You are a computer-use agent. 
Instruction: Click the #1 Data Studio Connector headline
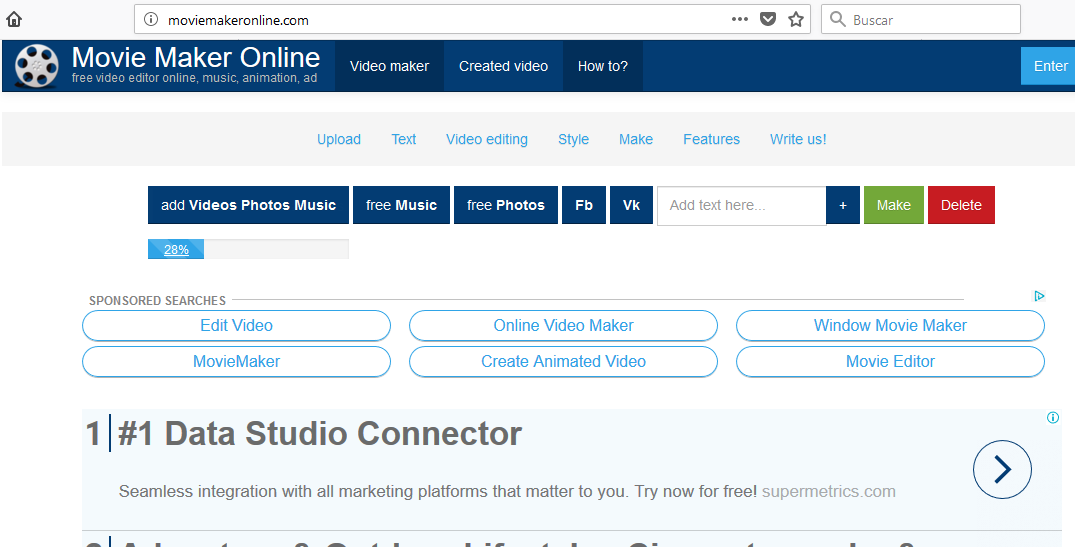click(x=319, y=434)
